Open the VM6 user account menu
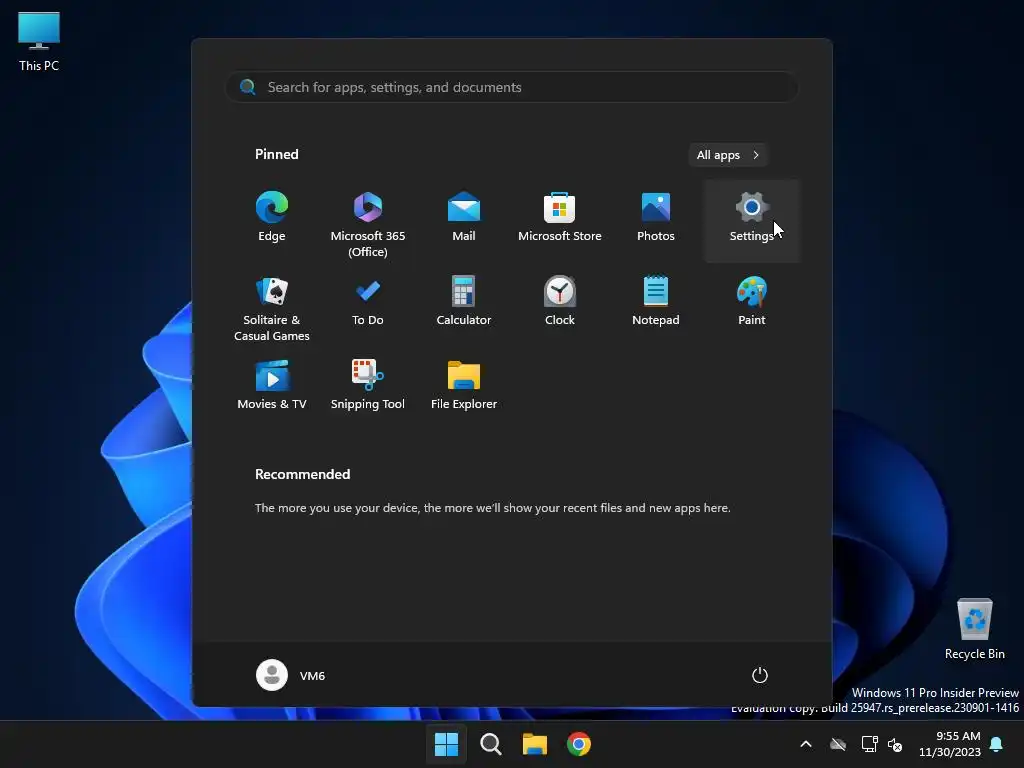Screen dimensions: 1024x768 291,675
